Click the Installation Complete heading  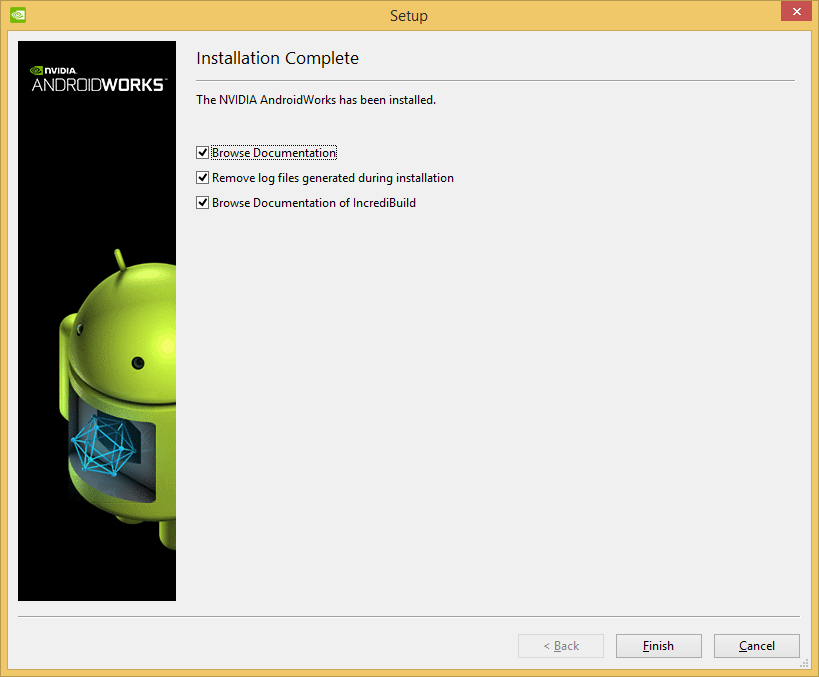(277, 58)
